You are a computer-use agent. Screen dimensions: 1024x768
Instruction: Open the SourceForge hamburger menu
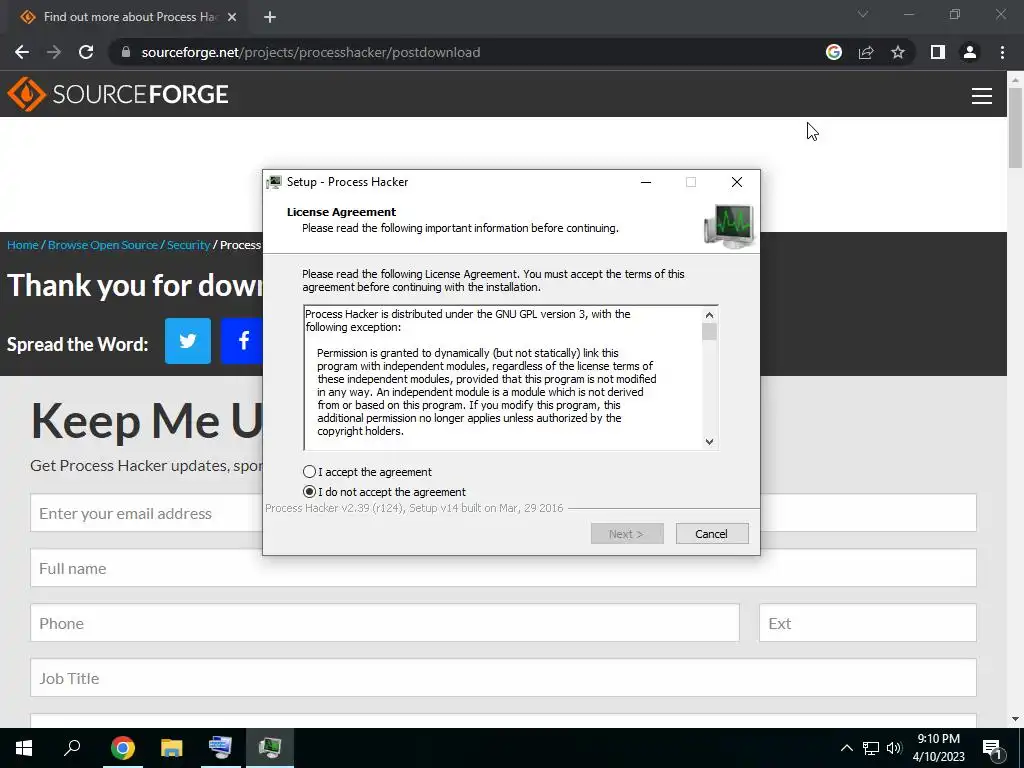[x=982, y=96]
